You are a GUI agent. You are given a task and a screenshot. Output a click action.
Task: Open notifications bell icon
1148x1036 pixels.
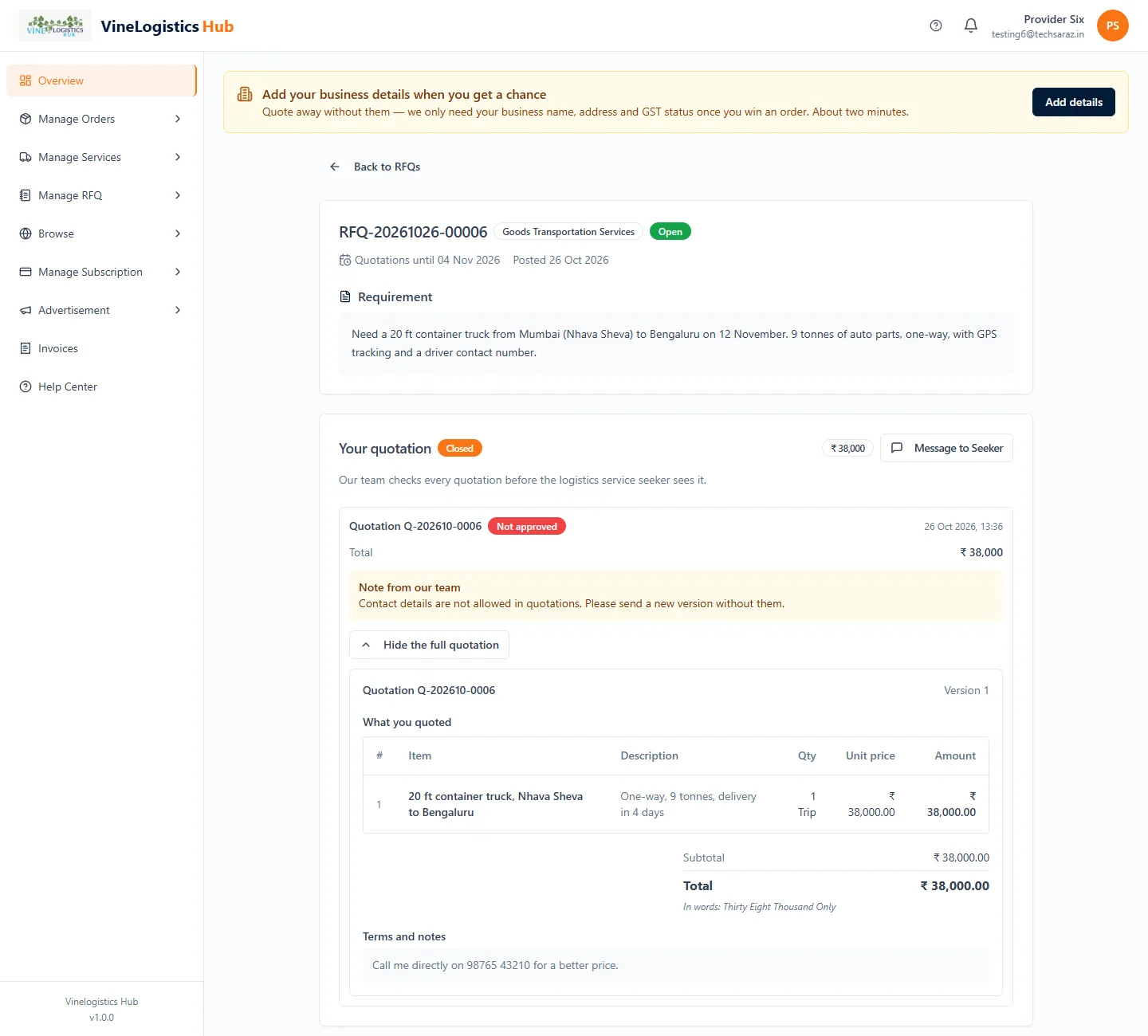971,26
